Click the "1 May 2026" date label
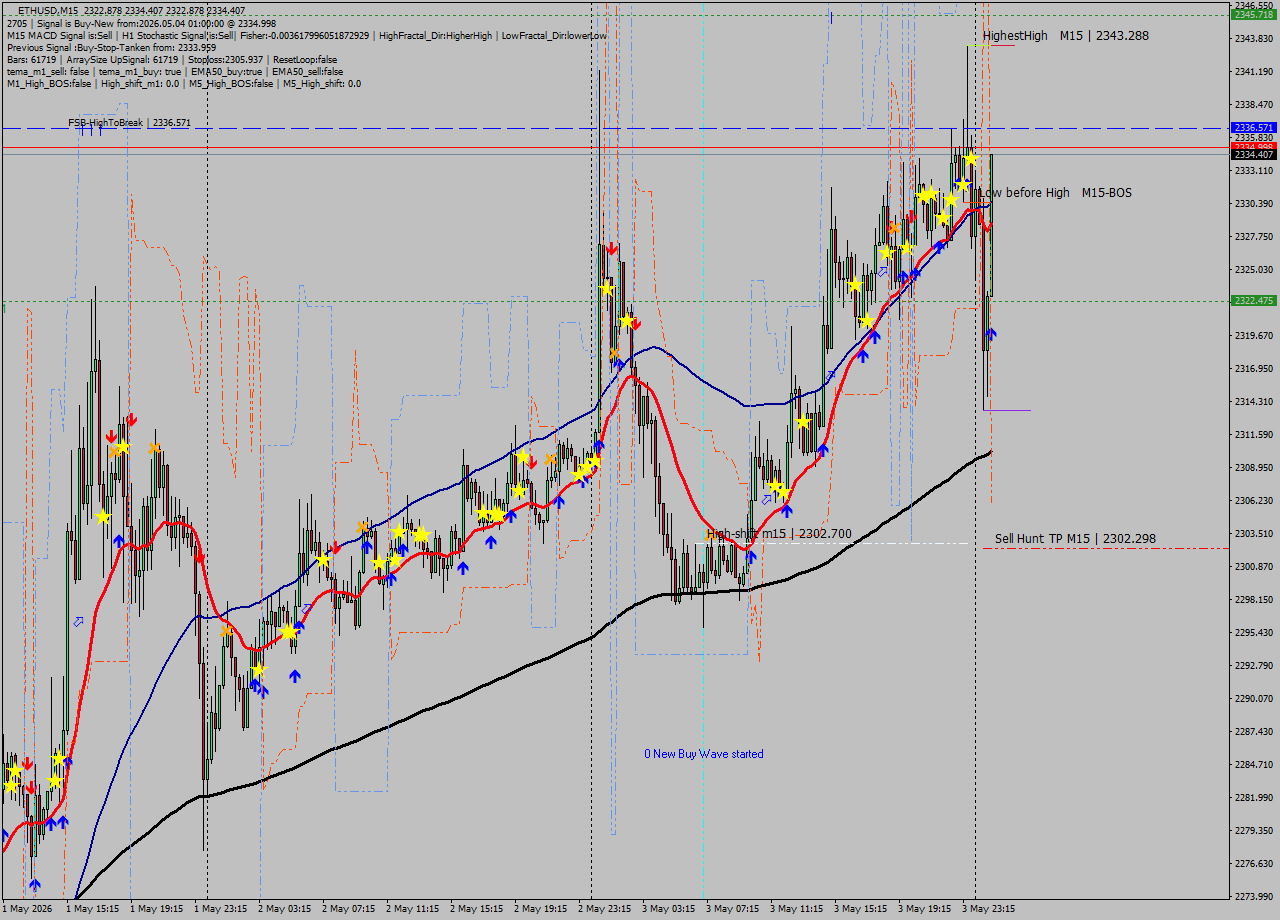1280x920 pixels. 27,909
